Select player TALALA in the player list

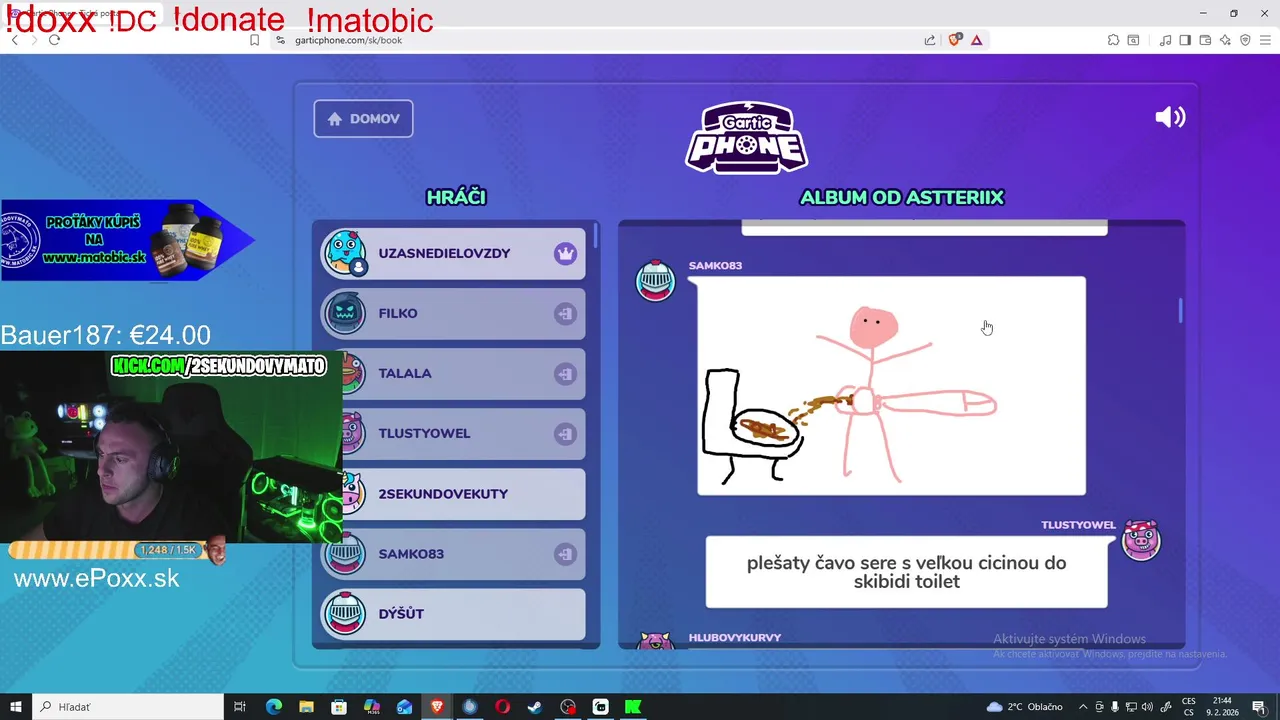point(453,373)
